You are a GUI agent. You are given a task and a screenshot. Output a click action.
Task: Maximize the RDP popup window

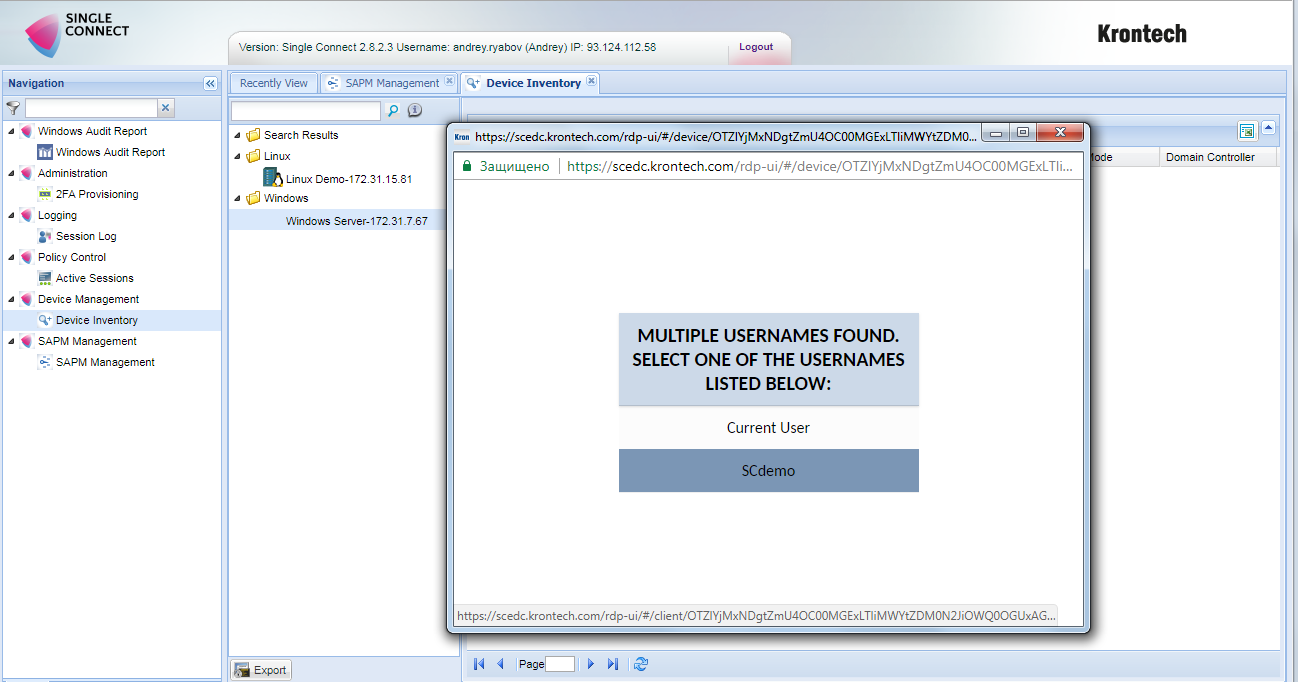[1022, 132]
